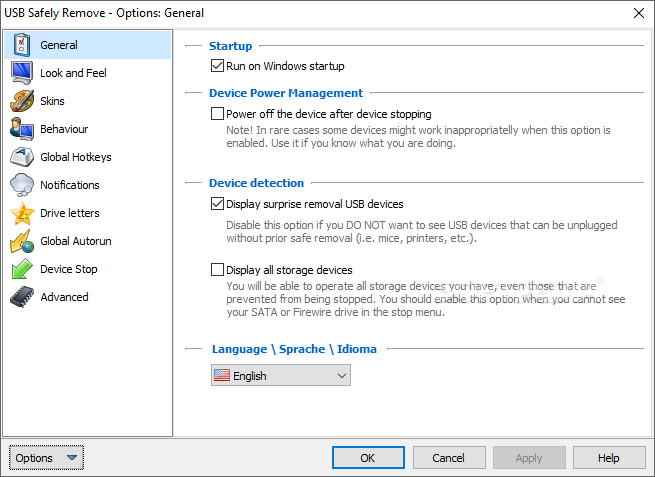Open the English language dropdown

pyautogui.click(x=281, y=376)
